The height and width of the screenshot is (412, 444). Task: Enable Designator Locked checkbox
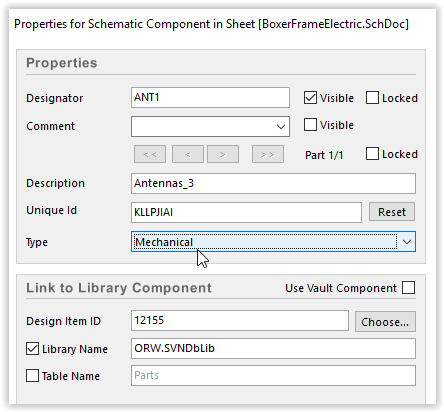point(372,98)
